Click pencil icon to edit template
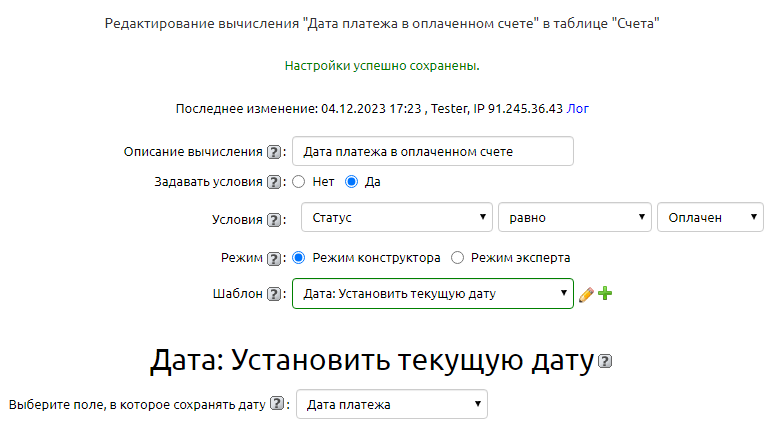The height and width of the screenshot is (433, 769). [586, 294]
